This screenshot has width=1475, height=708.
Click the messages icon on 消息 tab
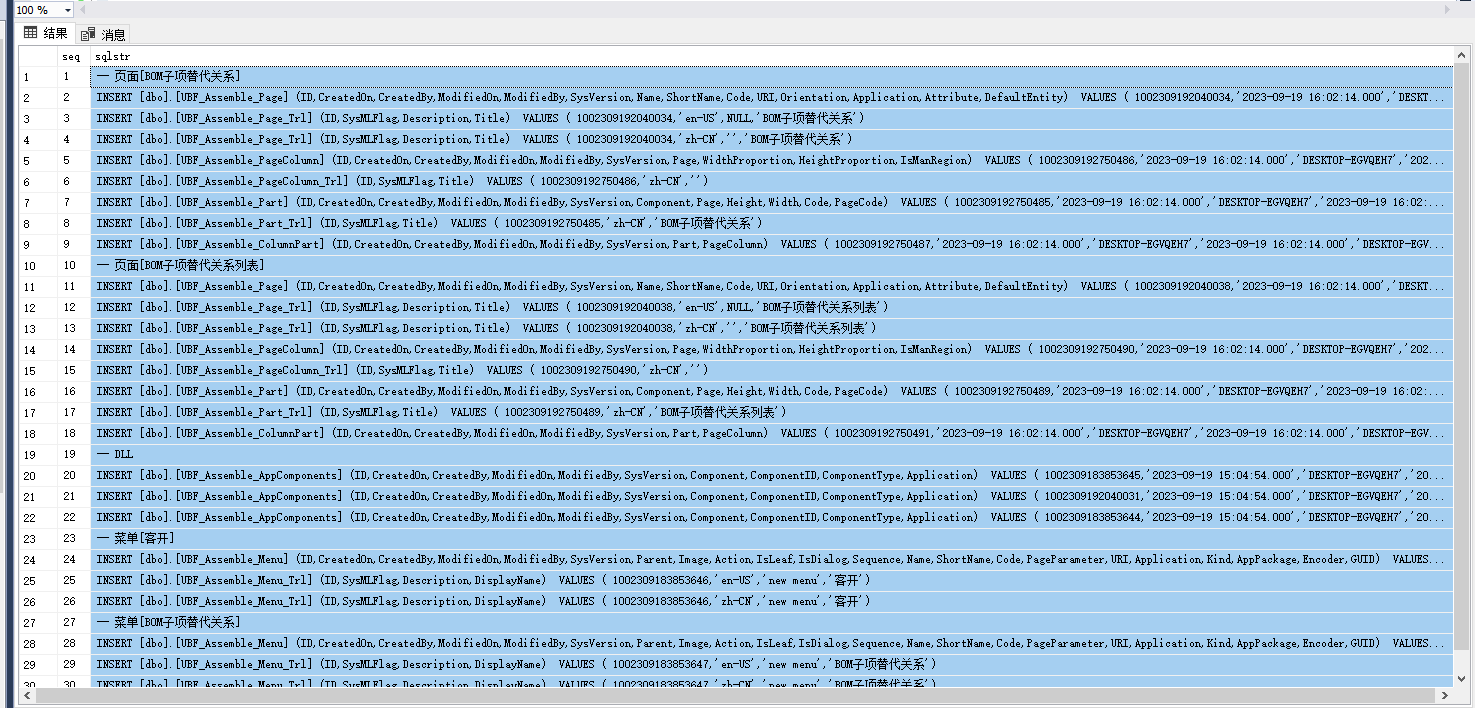[x=88, y=34]
